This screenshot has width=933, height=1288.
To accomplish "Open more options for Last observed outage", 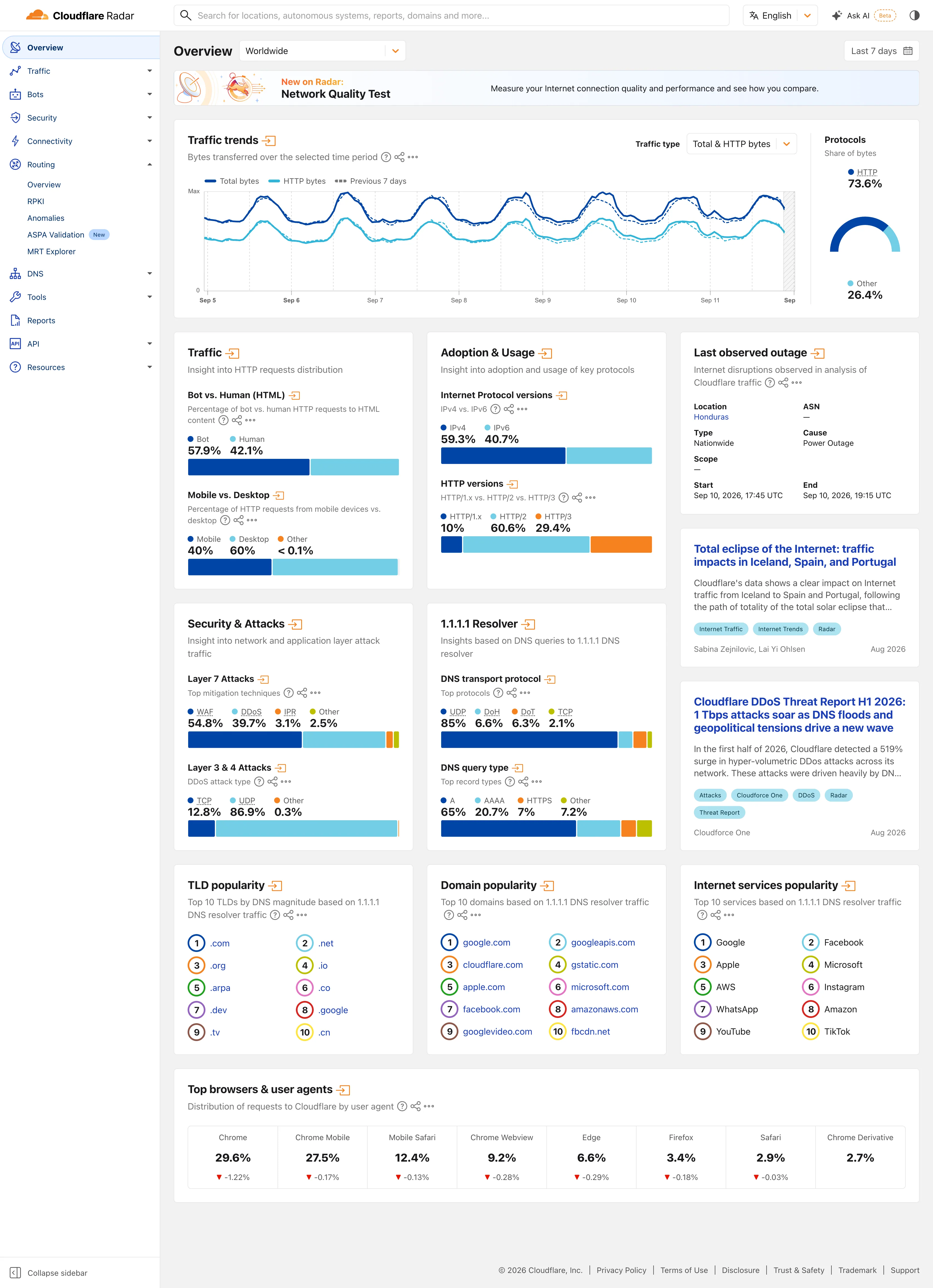I will 797,383.
